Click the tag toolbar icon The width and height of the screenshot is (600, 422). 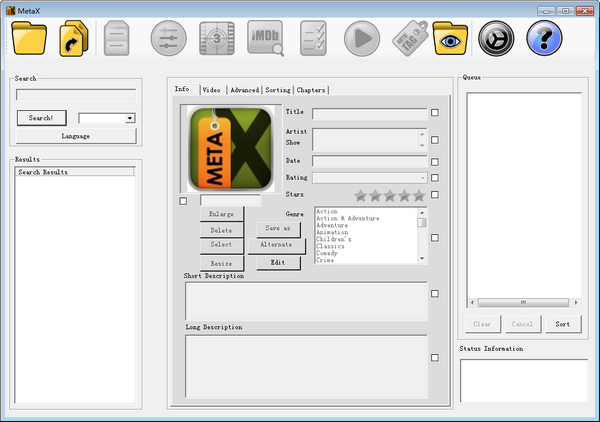409,39
